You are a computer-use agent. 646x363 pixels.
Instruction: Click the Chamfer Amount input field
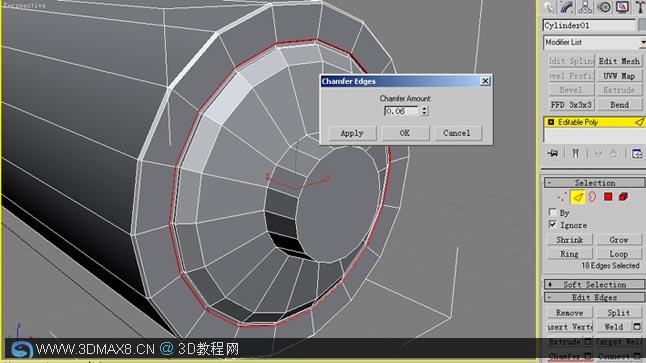[402, 111]
